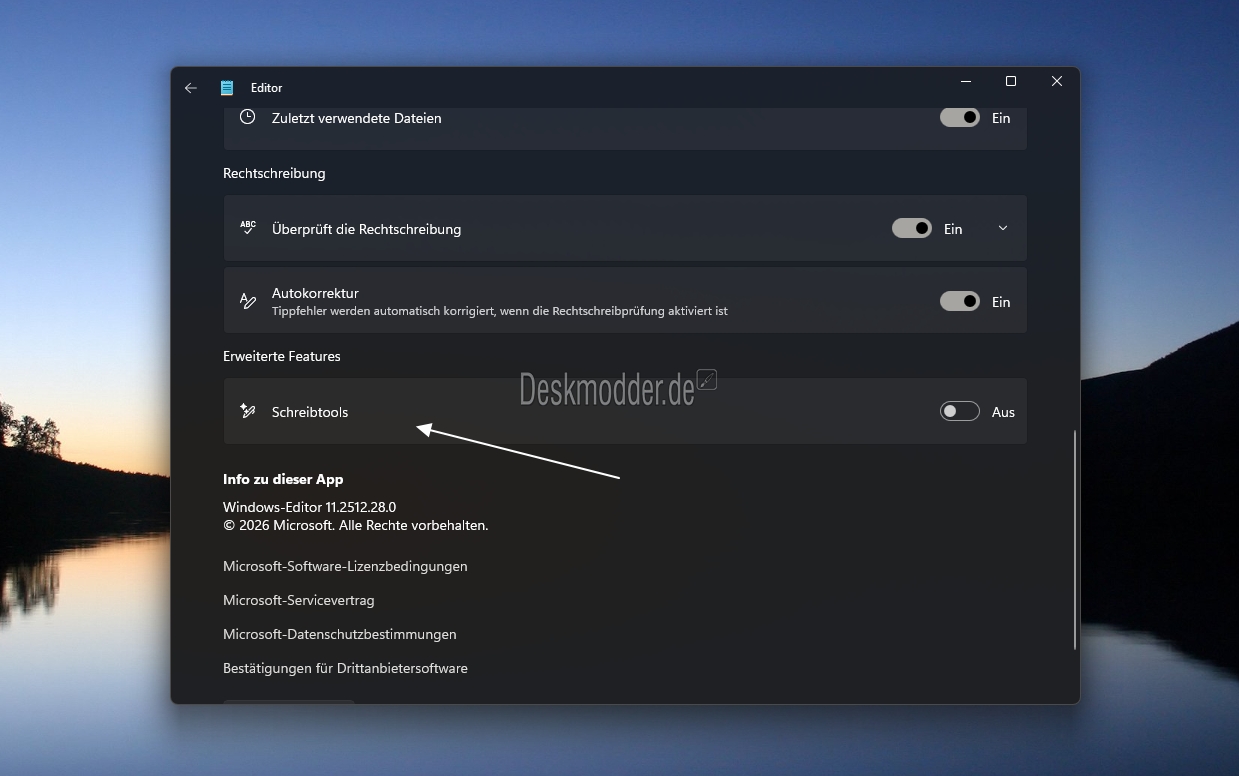Viewport: 1239px width, 776px height.
Task: Expand the Rechtschreibung options chevron
Action: [1003, 229]
